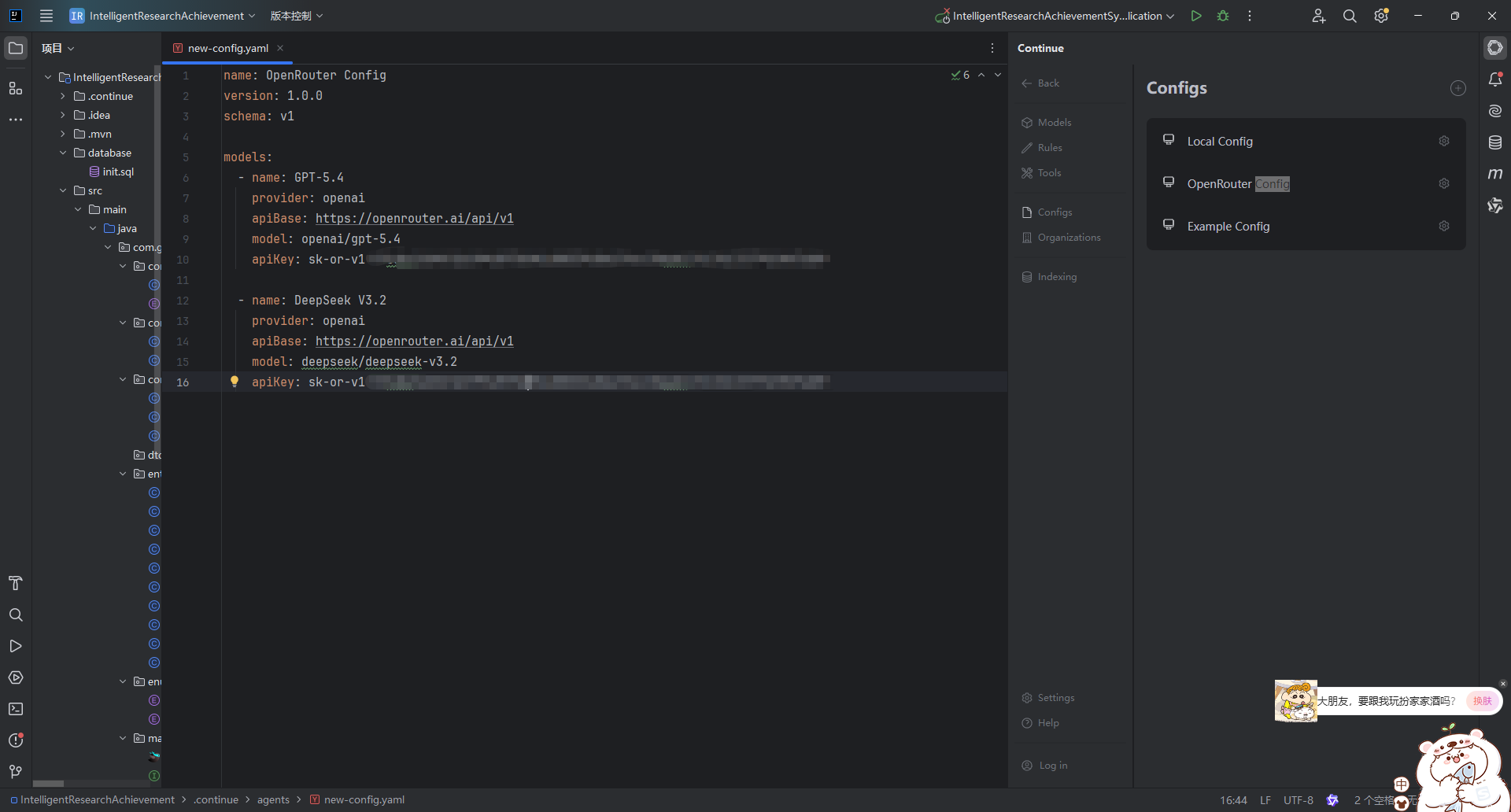Open the Database tool window icon
This screenshot has width=1511, height=812.
click(x=1495, y=142)
